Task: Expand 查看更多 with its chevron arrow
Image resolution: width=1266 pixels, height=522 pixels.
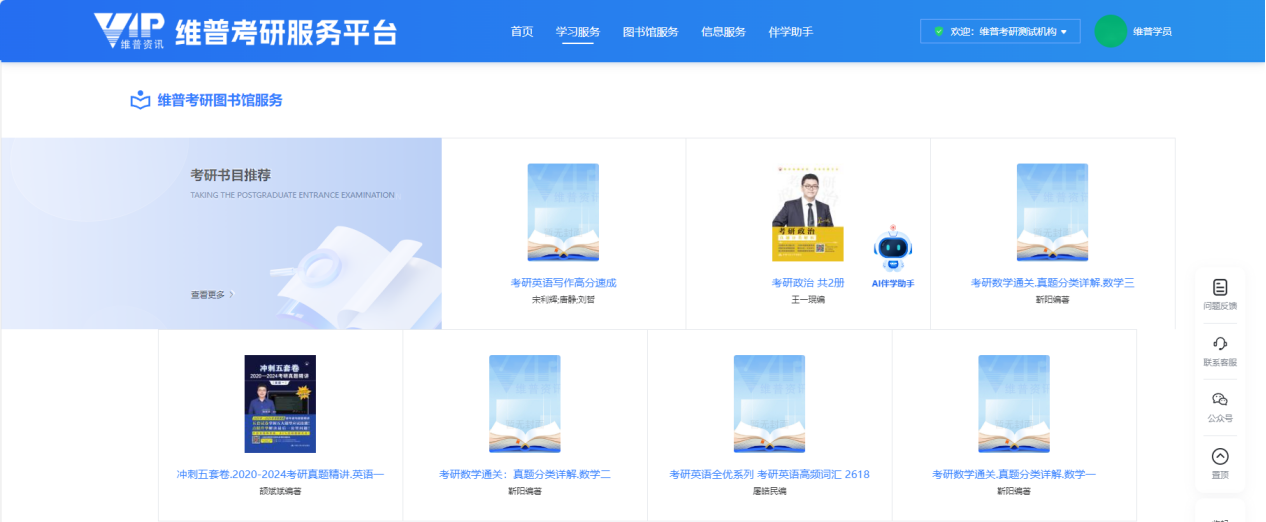Action: click(x=212, y=295)
